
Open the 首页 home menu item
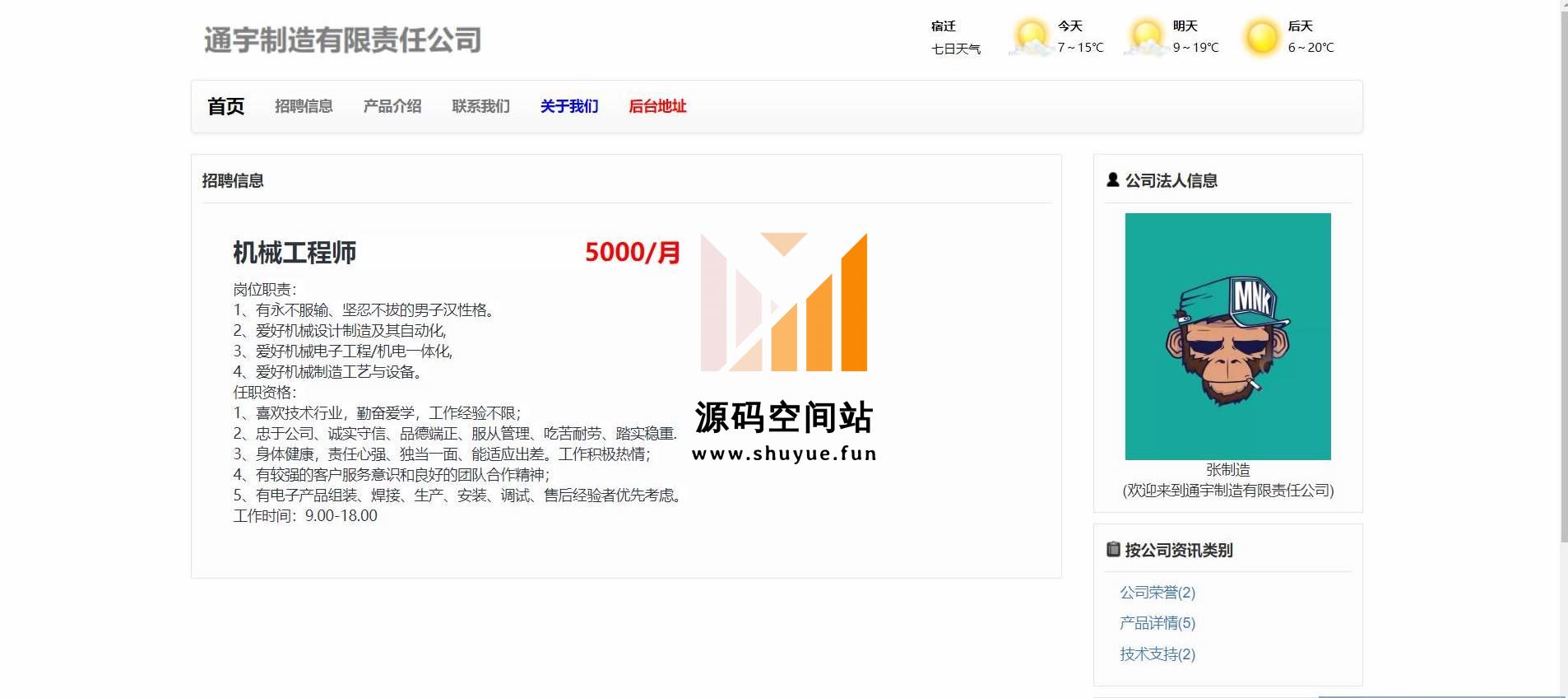[225, 106]
